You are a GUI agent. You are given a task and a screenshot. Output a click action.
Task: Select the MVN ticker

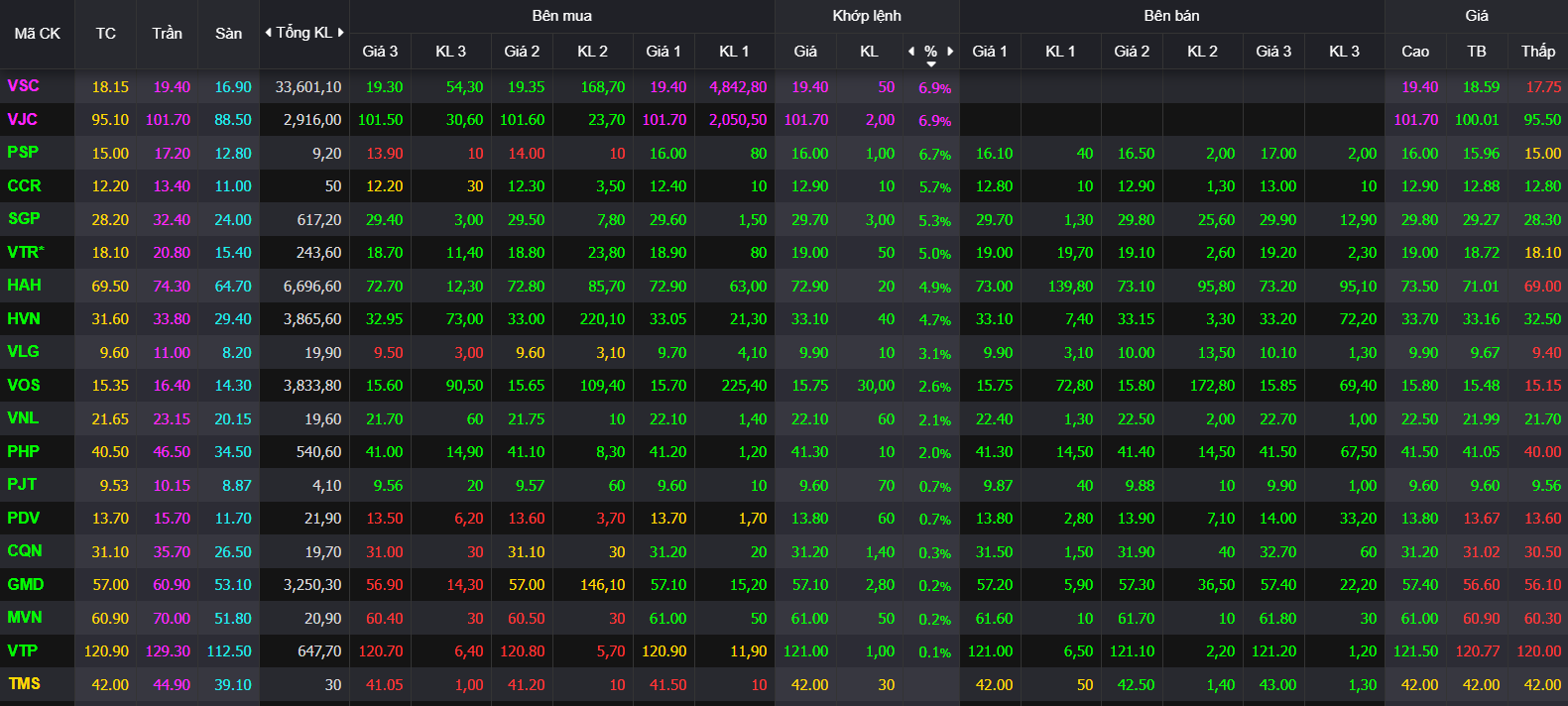[x=25, y=618]
